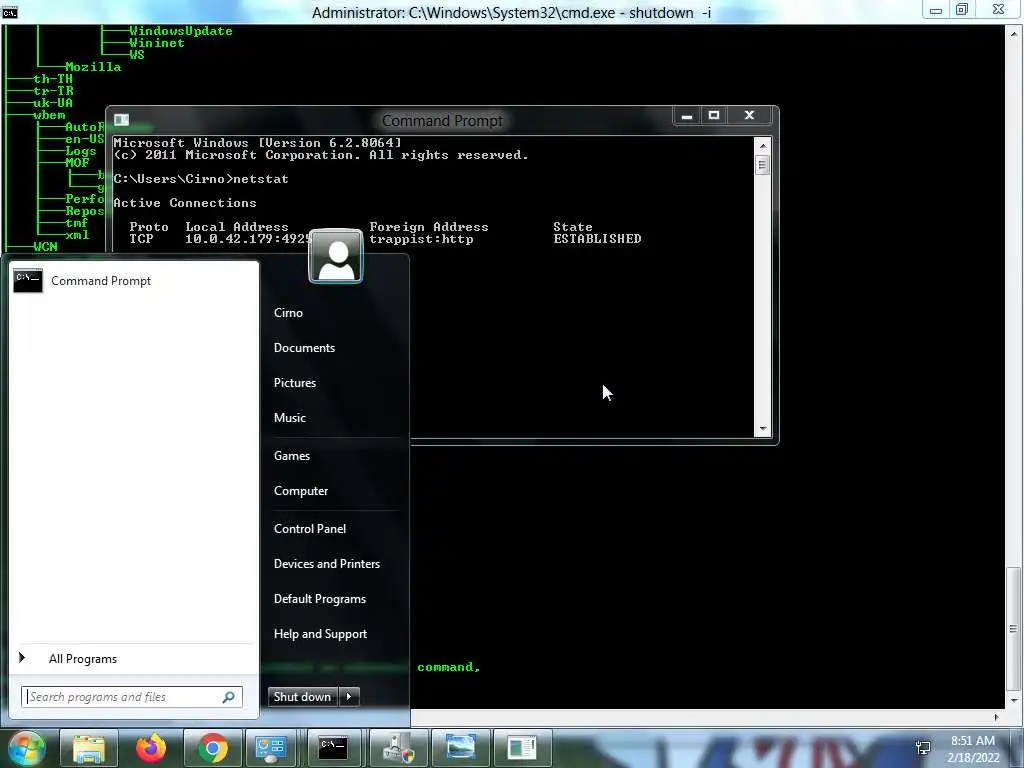Click the Command Prompt window's system menu icon

pos(121,120)
